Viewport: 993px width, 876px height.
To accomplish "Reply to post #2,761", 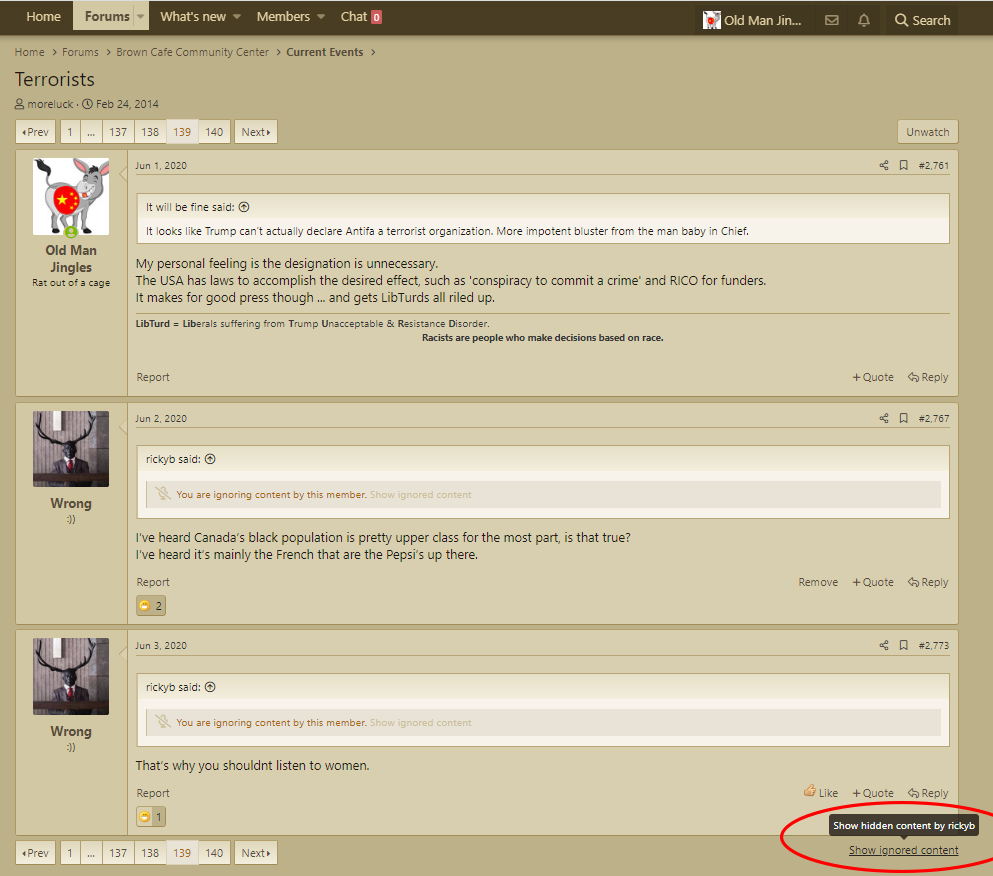I will tap(928, 377).
